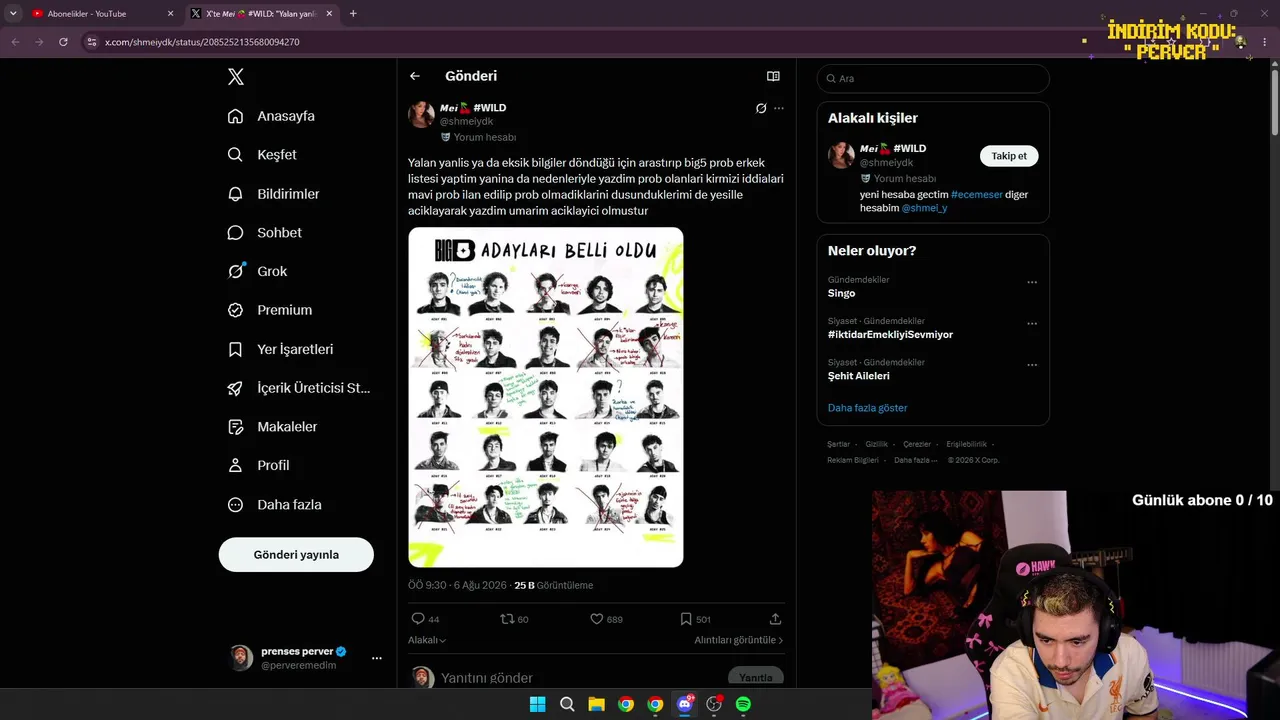Open a new browser tab
This screenshot has height=720, width=1280.
353,14
